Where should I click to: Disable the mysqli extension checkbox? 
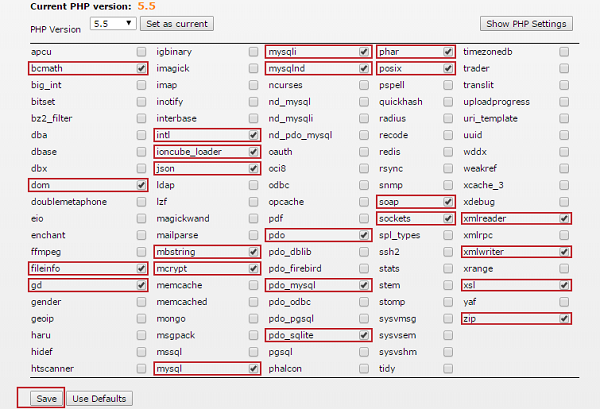pos(362,51)
